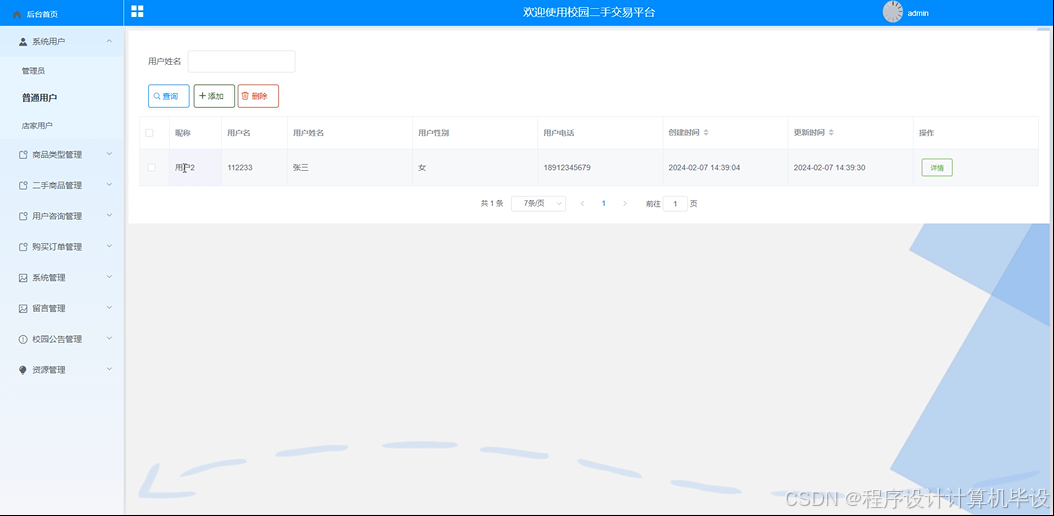Click the icon beside 二手商品管理
Screen dimensions: 1054x516
point(24,185)
